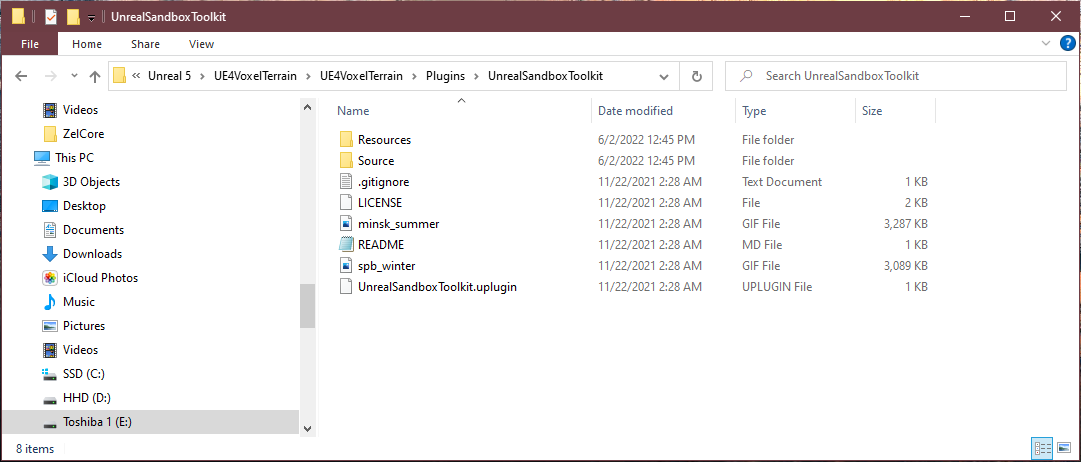
Task: Open 3D Objects in navigation pane
Action: tap(91, 182)
